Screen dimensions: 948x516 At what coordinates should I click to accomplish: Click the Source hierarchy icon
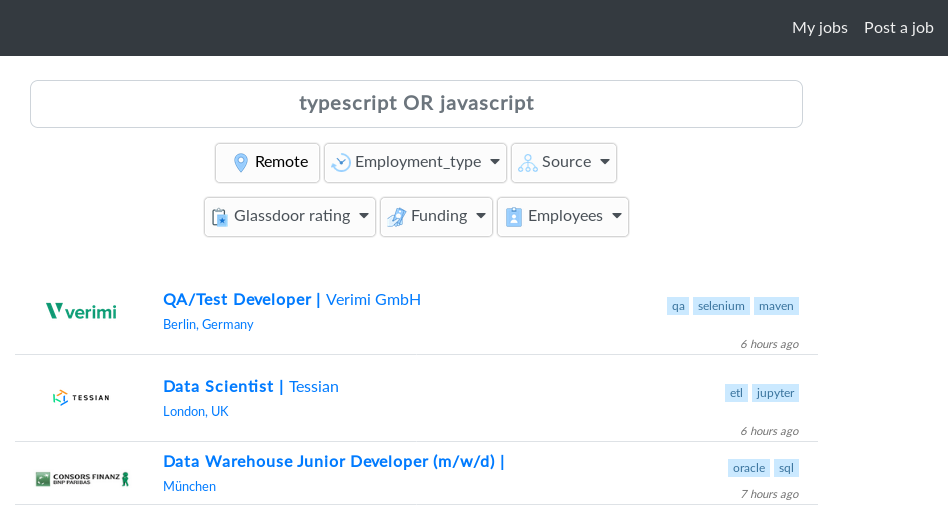click(528, 163)
